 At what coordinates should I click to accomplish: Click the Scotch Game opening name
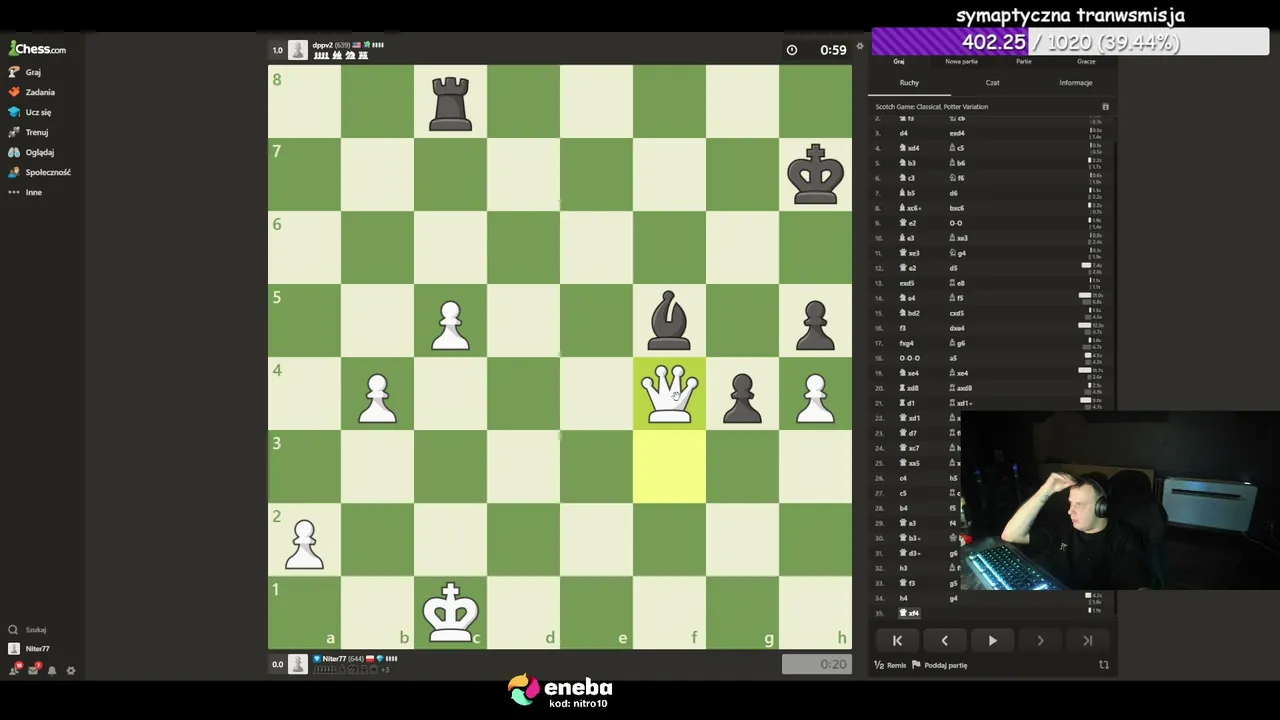931,107
